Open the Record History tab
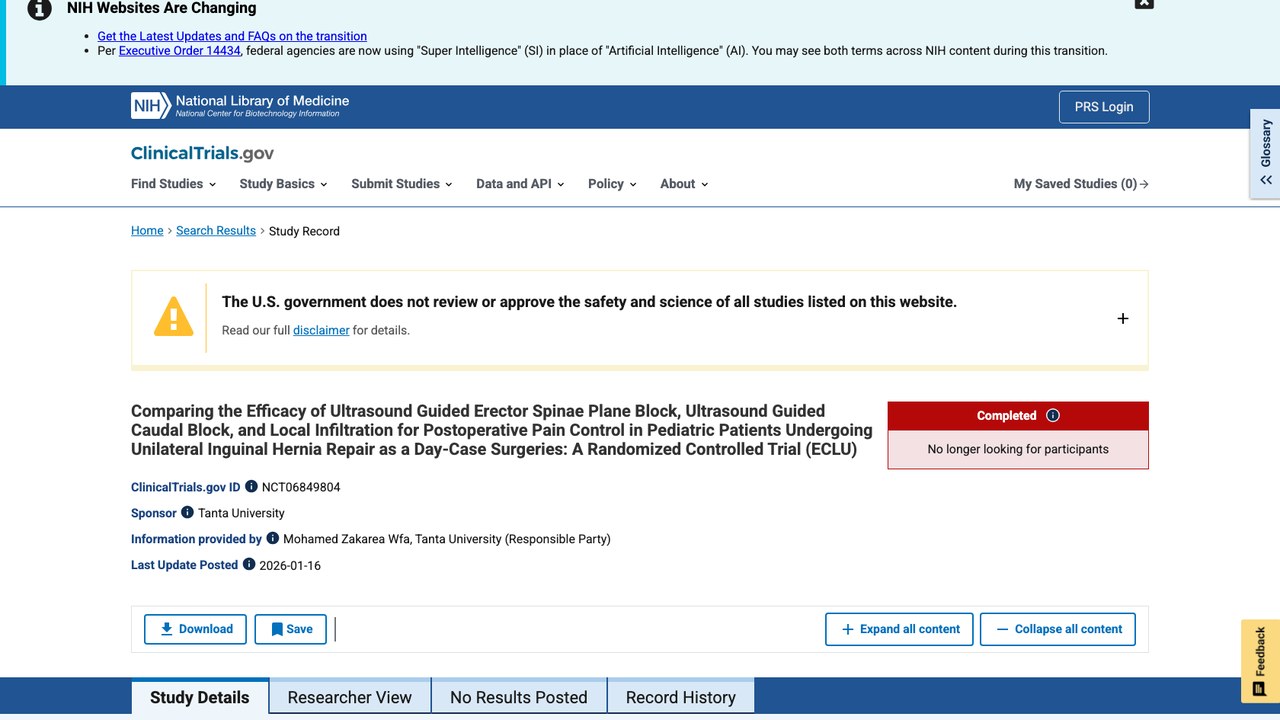This screenshot has height=720, width=1280. [681, 697]
